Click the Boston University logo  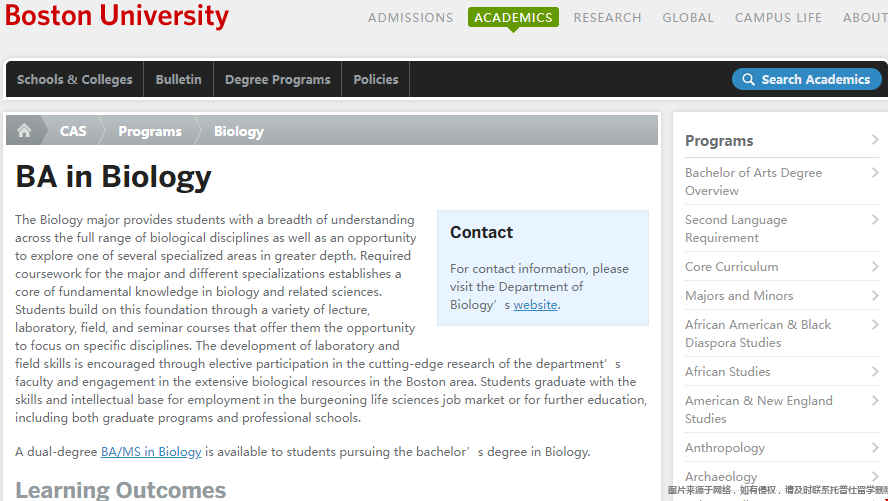click(117, 16)
